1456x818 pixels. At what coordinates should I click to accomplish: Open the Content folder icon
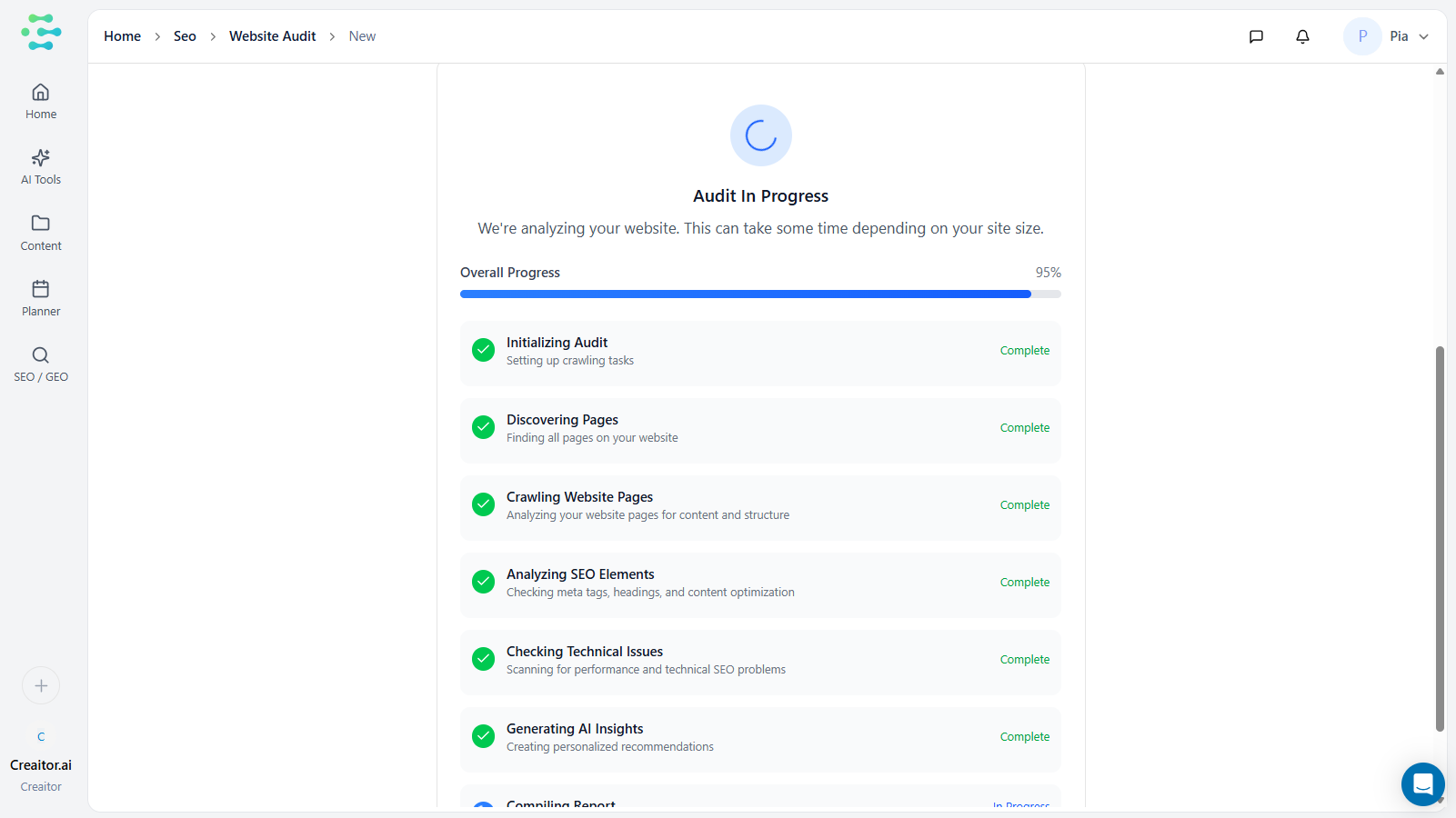coord(41,233)
